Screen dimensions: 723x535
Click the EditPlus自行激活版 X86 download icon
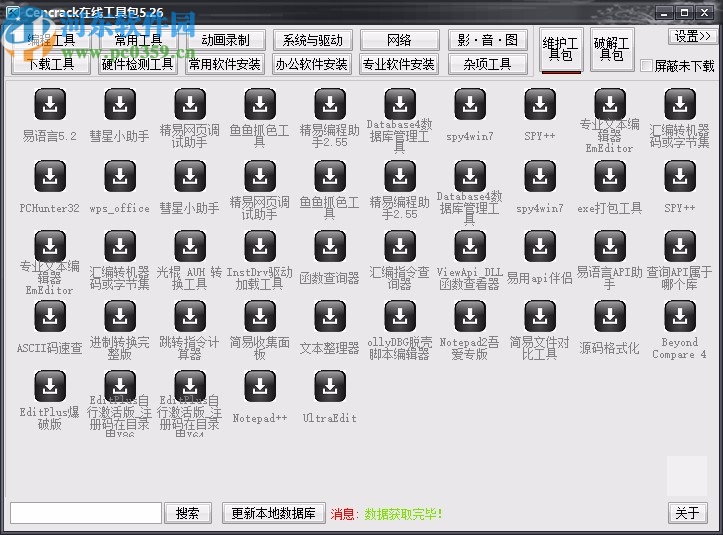[x=120, y=386]
